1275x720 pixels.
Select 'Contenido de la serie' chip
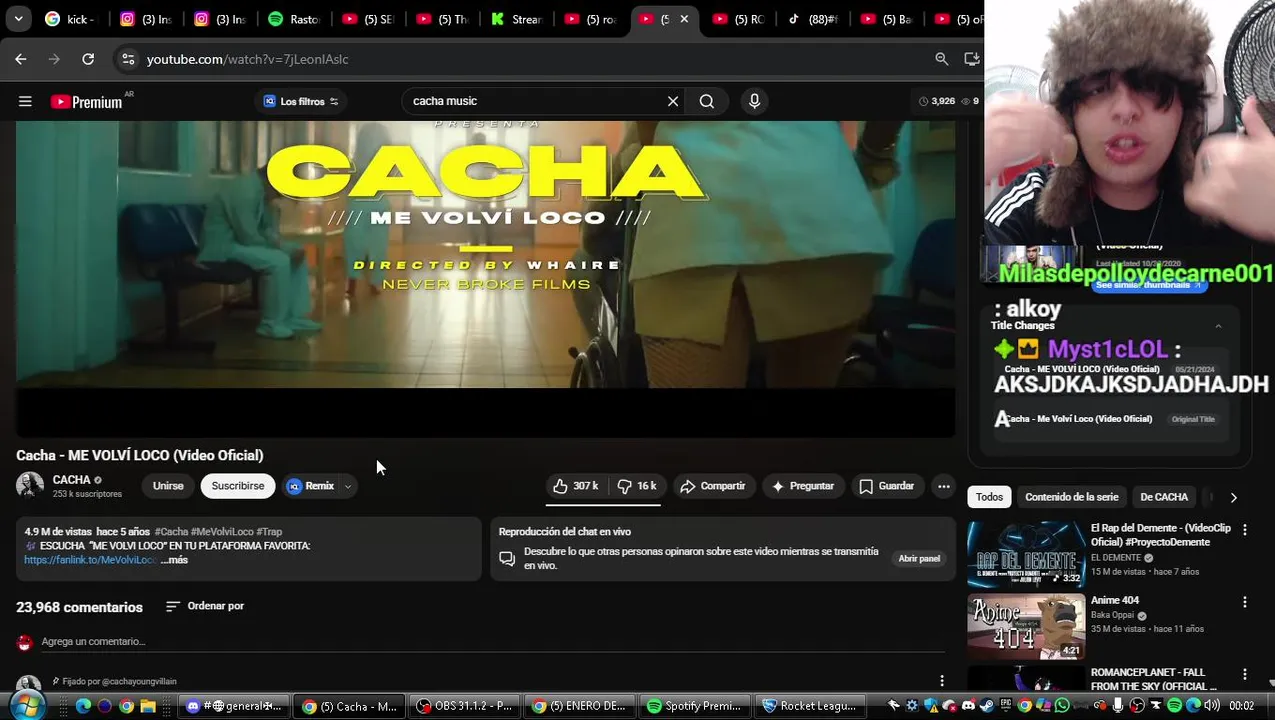tap(1072, 497)
